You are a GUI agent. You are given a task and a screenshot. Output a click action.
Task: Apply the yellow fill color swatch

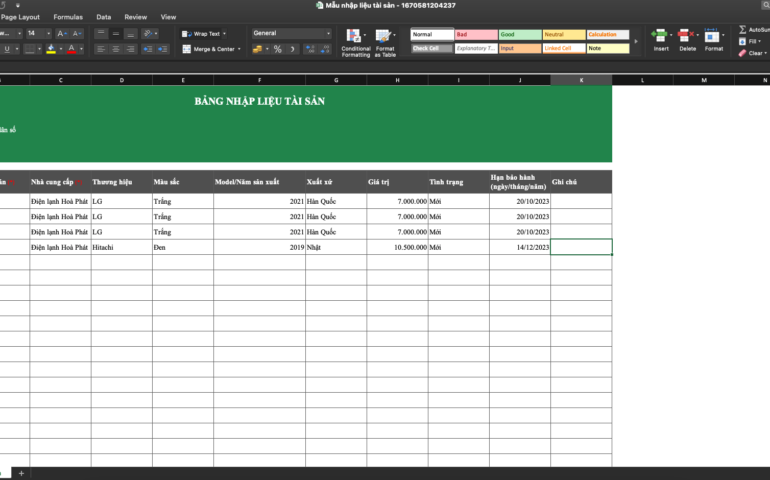click(x=51, y=49)
